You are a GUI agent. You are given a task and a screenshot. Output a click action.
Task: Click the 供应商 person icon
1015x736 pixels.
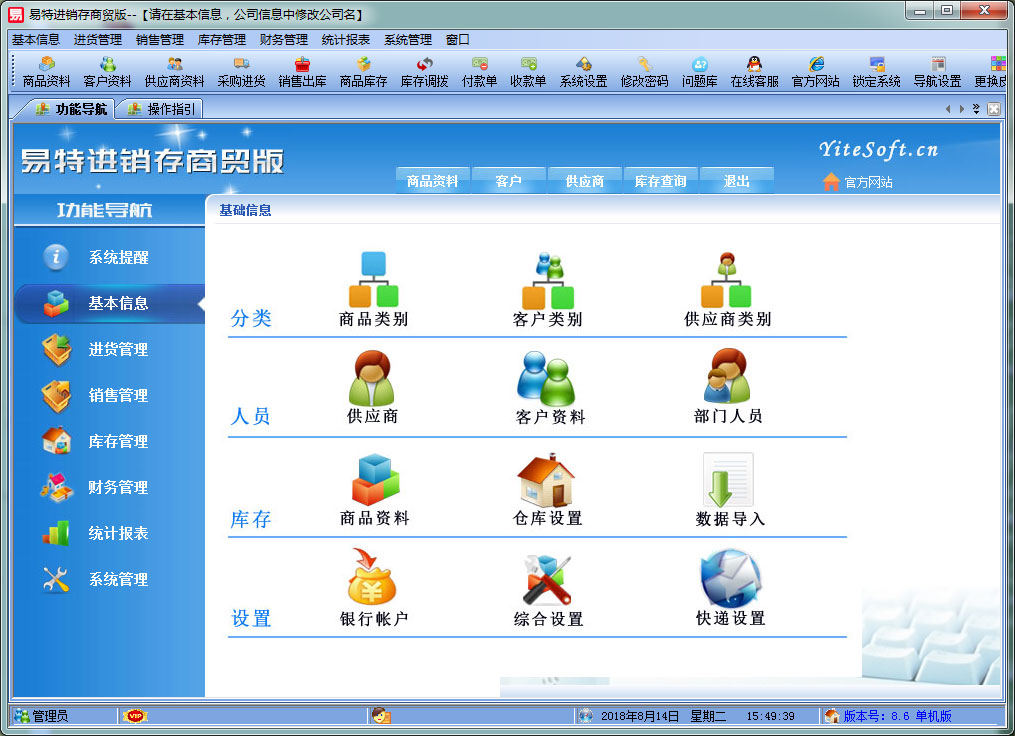[x=372, y=387]
